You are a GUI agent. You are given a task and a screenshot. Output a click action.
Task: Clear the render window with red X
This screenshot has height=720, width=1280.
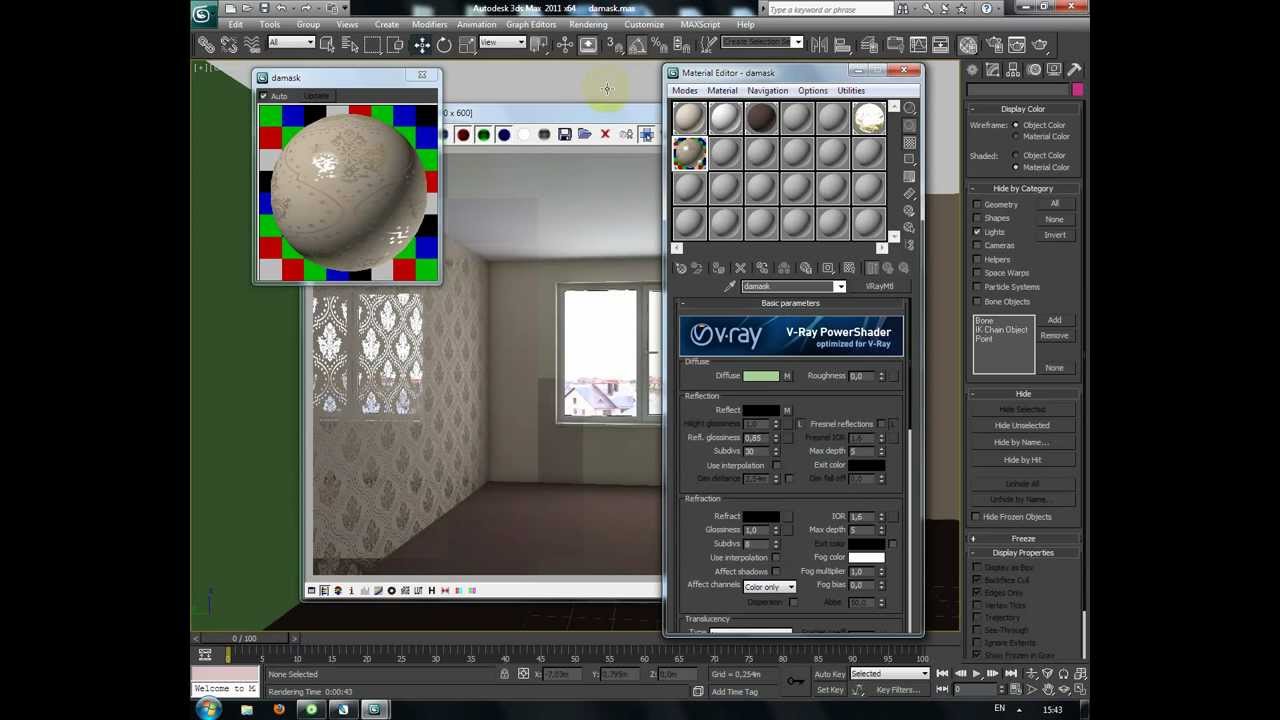tap(605, 134)
